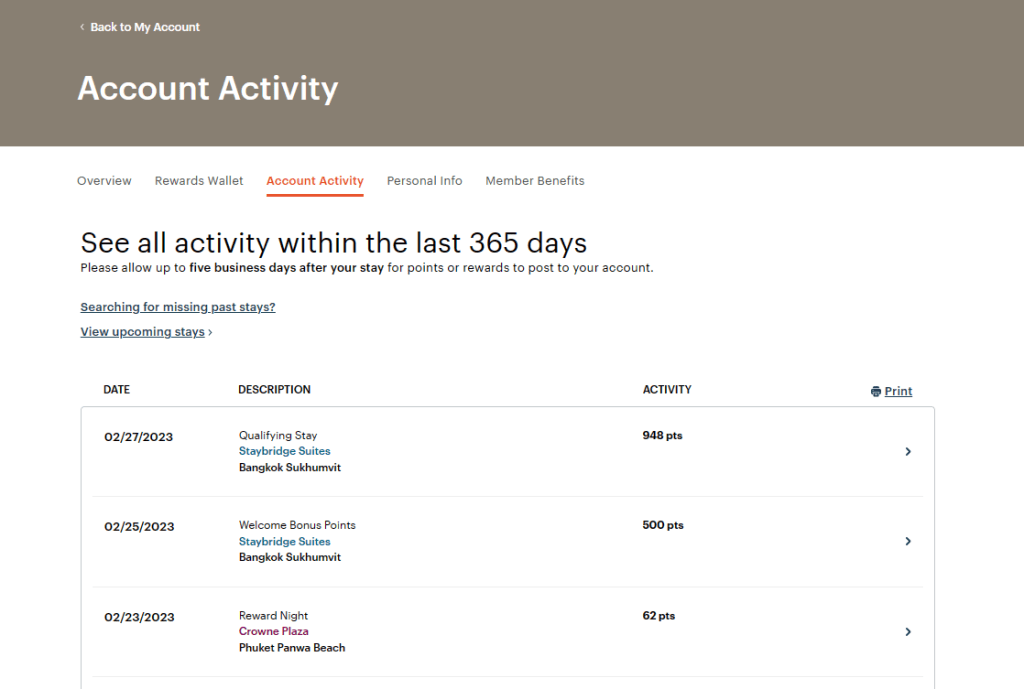Expand the 02/27/2023 Qualifying Stay row chevron

[908, 452]
